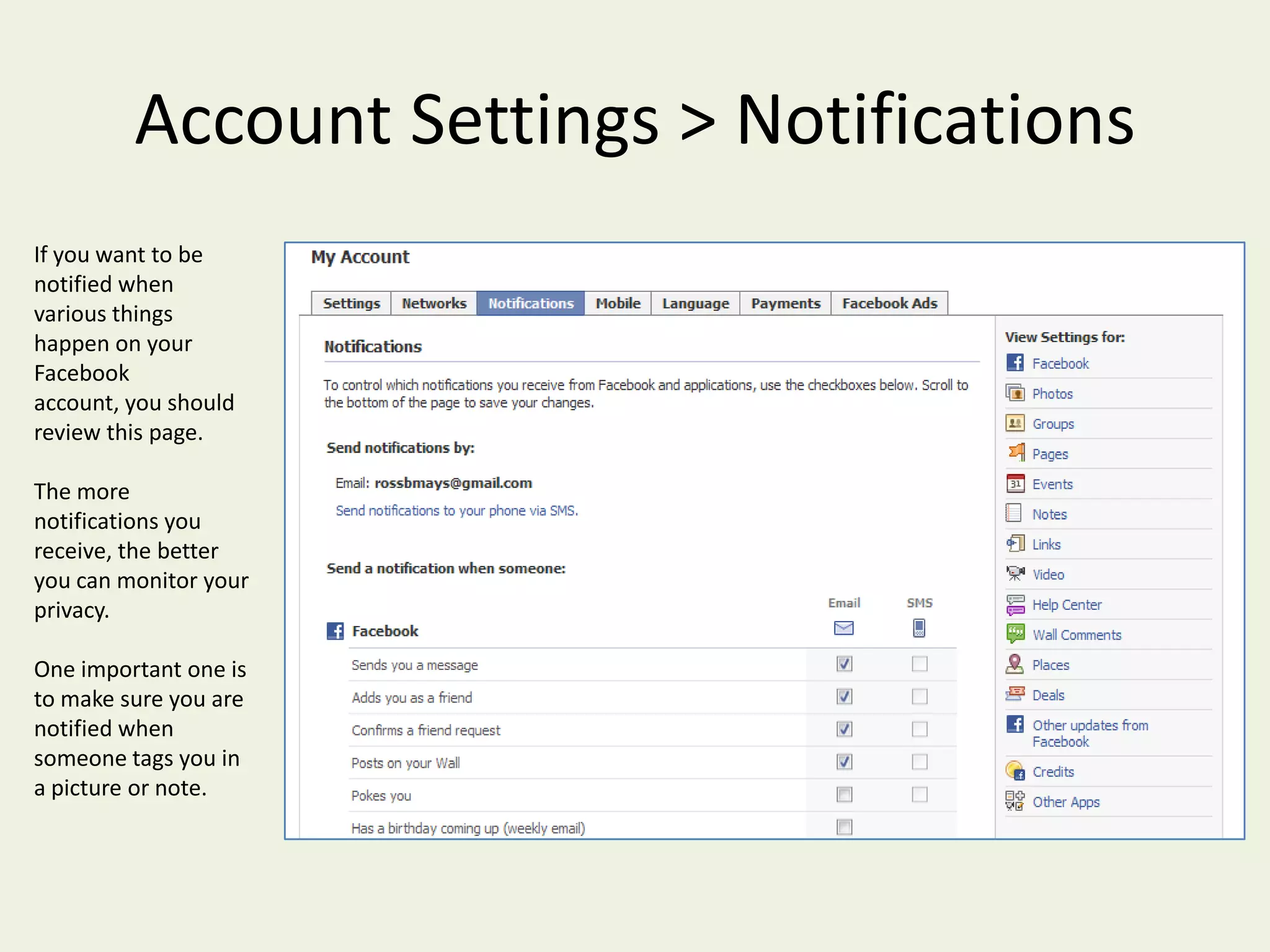Click the My Account heading
This screenshot has width=1270, height=952.
(x=360, y=257)
